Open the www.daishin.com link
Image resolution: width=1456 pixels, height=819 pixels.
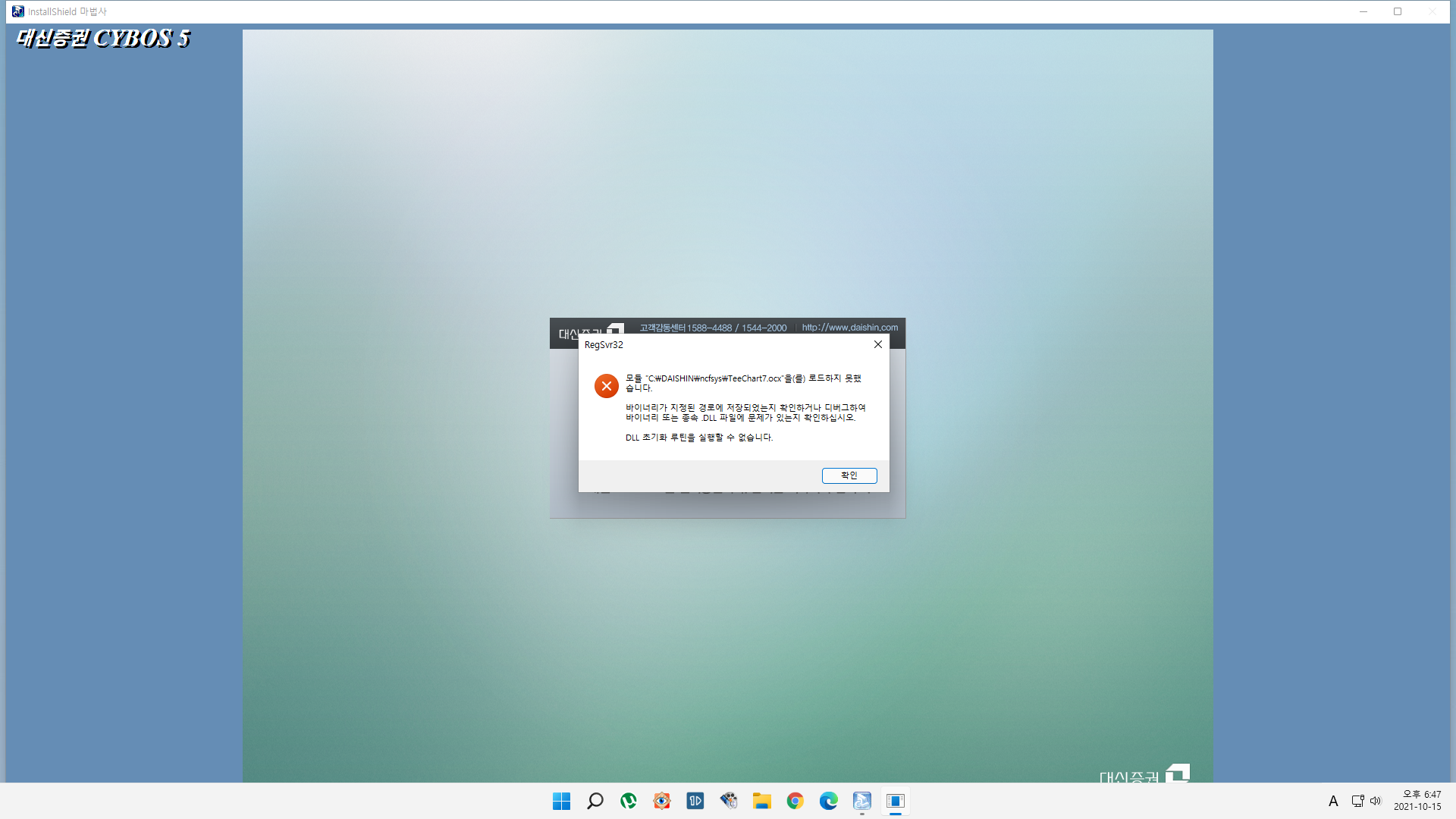tap(850, 328)
